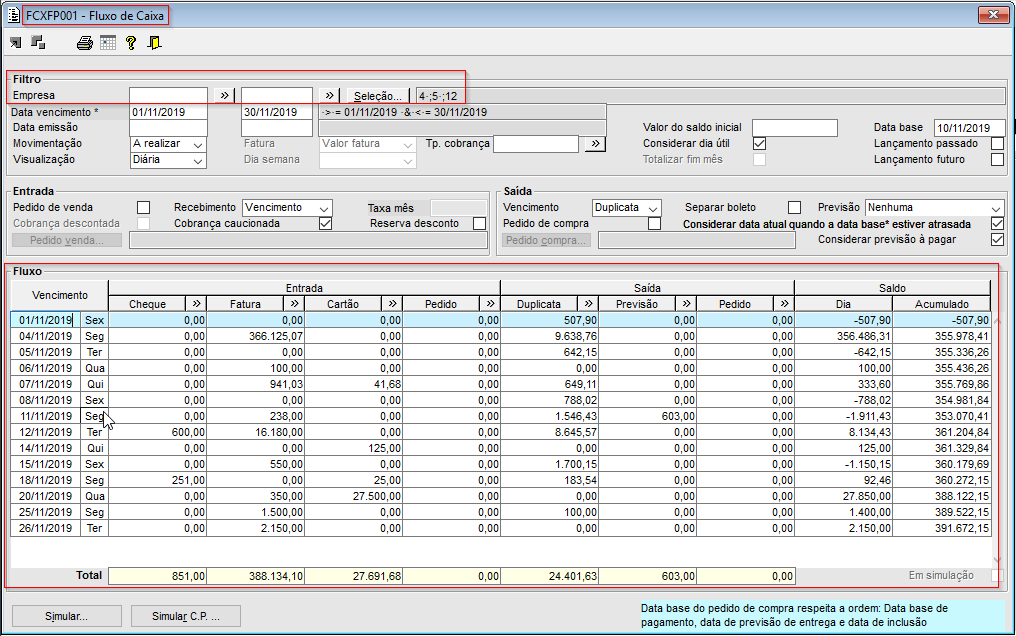Open the Movimentação dropdown
The height and width of the screenshot is (636, 1016).
click(x=168, y=144)
